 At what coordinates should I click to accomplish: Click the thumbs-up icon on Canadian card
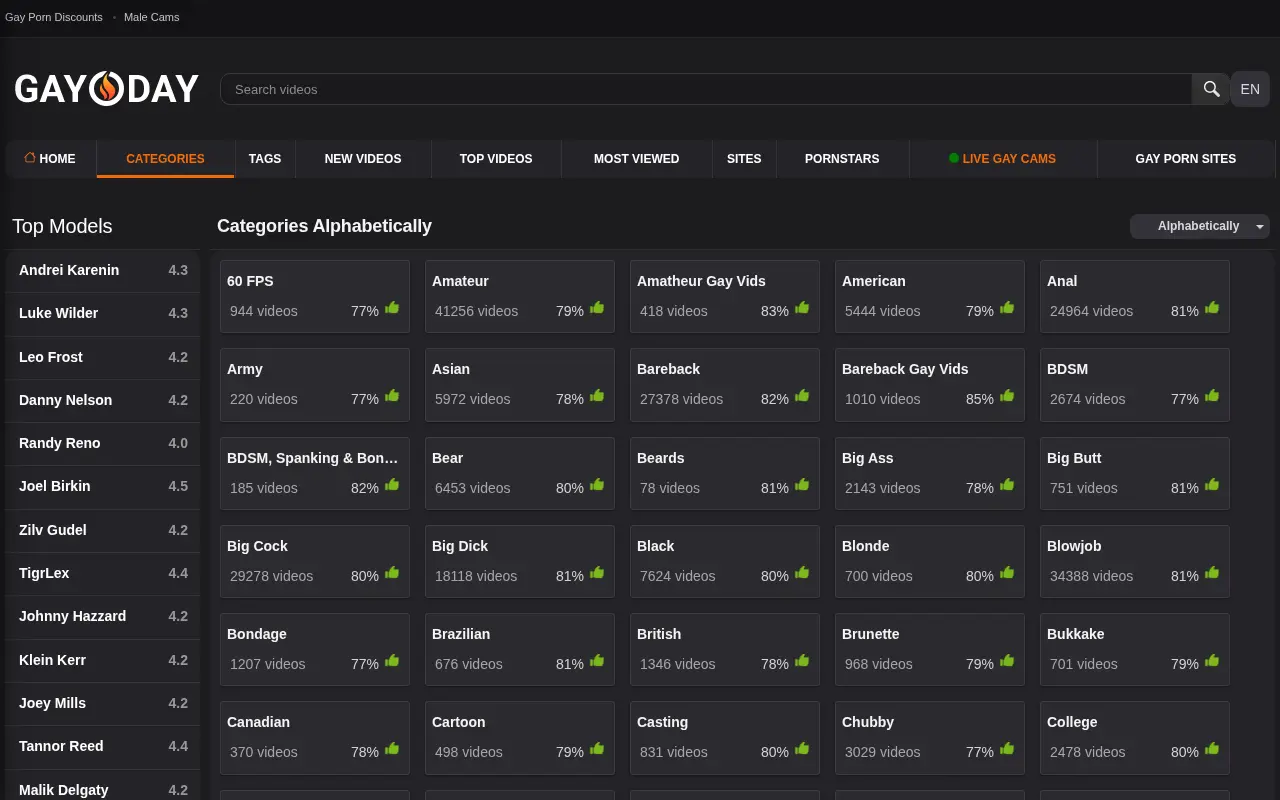pos(392,750)
